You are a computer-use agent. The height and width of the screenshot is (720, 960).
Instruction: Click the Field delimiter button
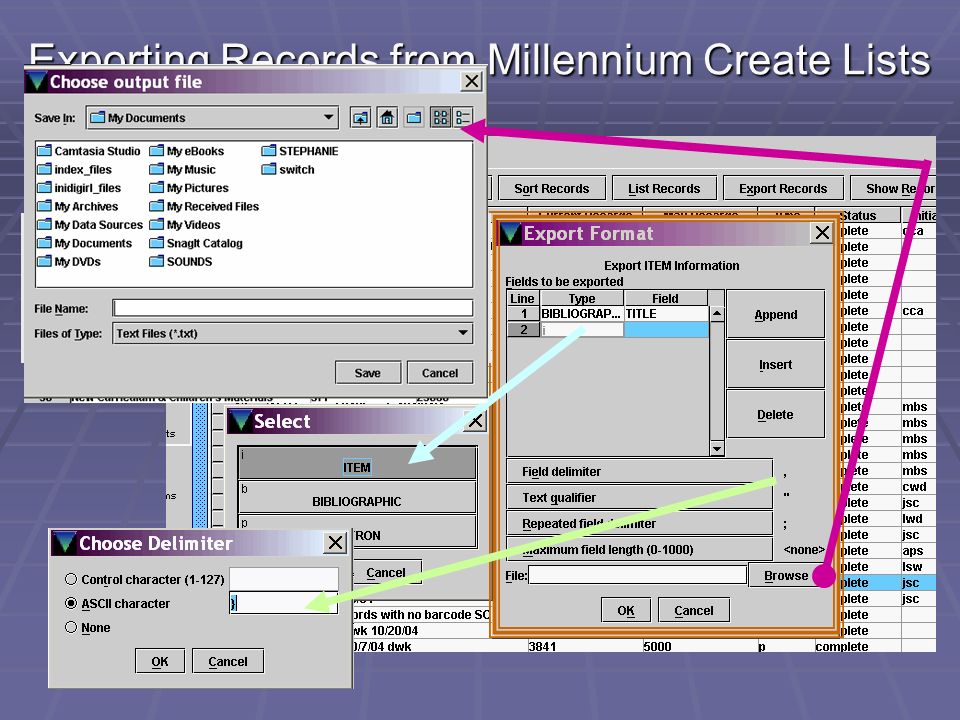coord(639,471)
